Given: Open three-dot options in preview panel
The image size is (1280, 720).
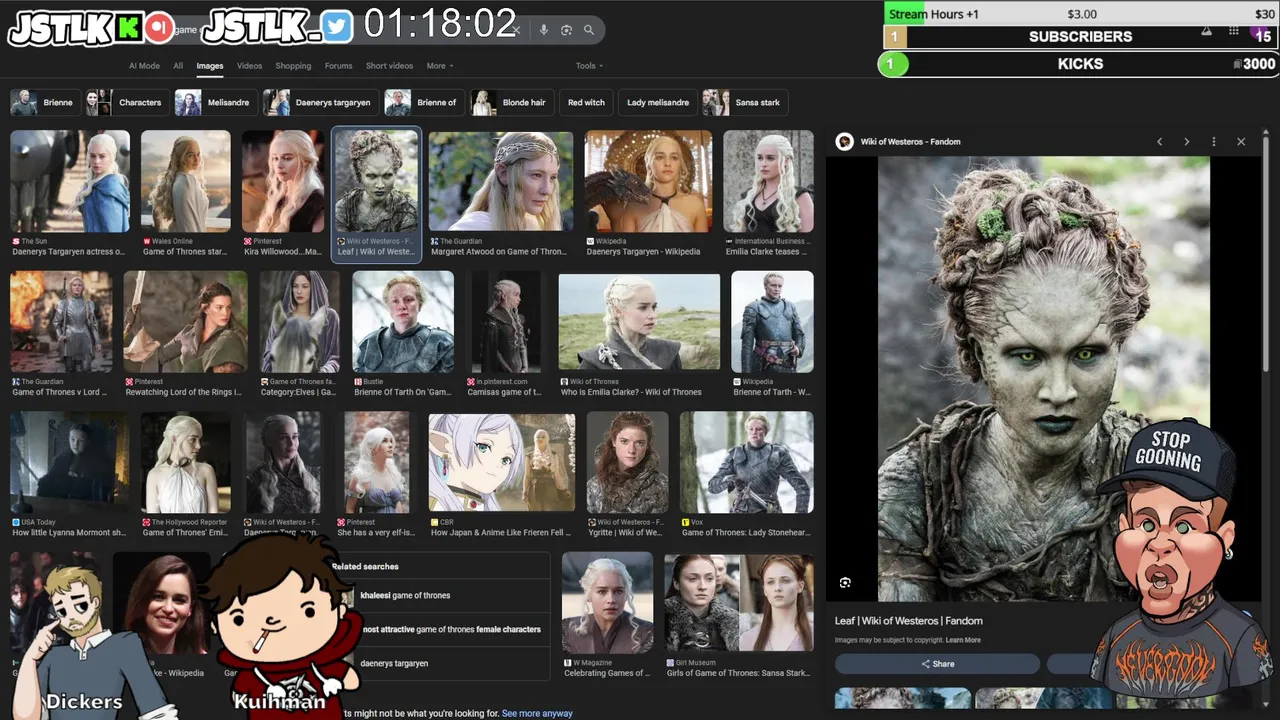Looking at the screenshot, I should (1214, 142).
